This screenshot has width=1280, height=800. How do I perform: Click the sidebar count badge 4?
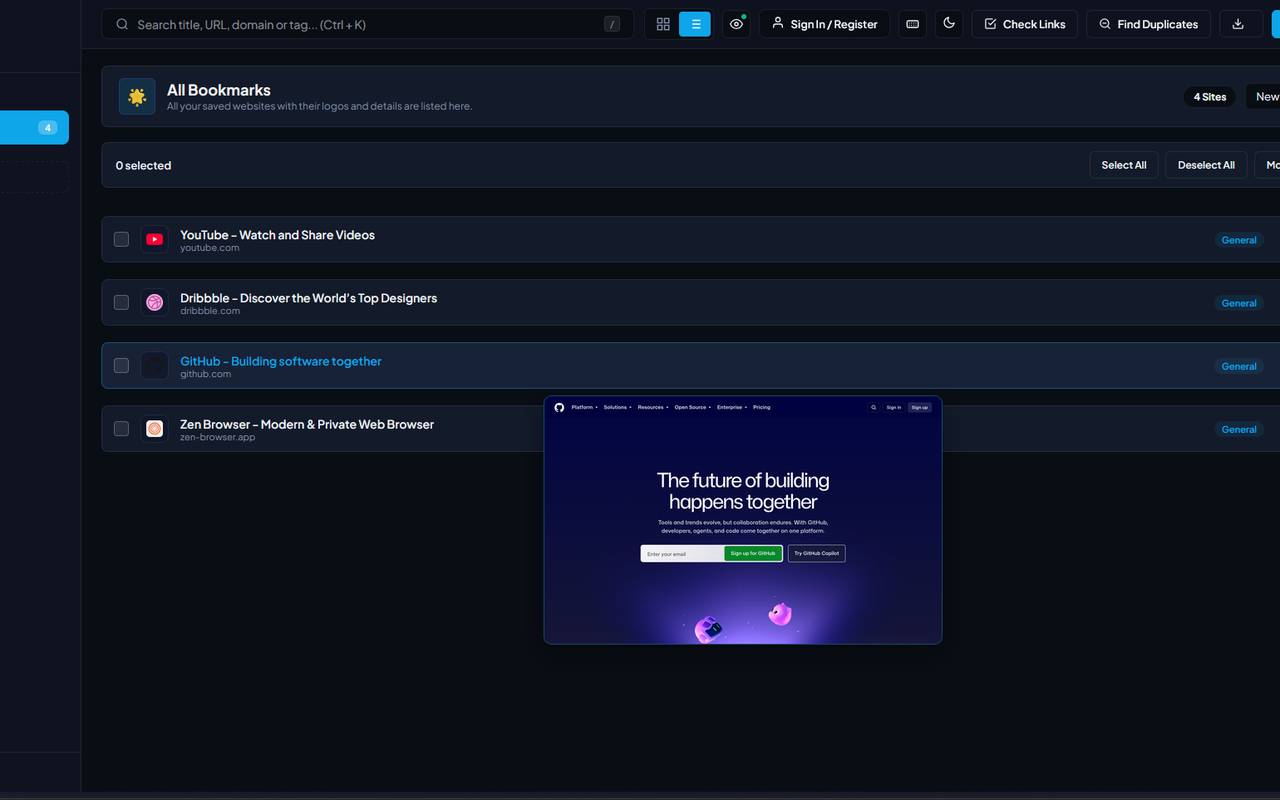47,127
